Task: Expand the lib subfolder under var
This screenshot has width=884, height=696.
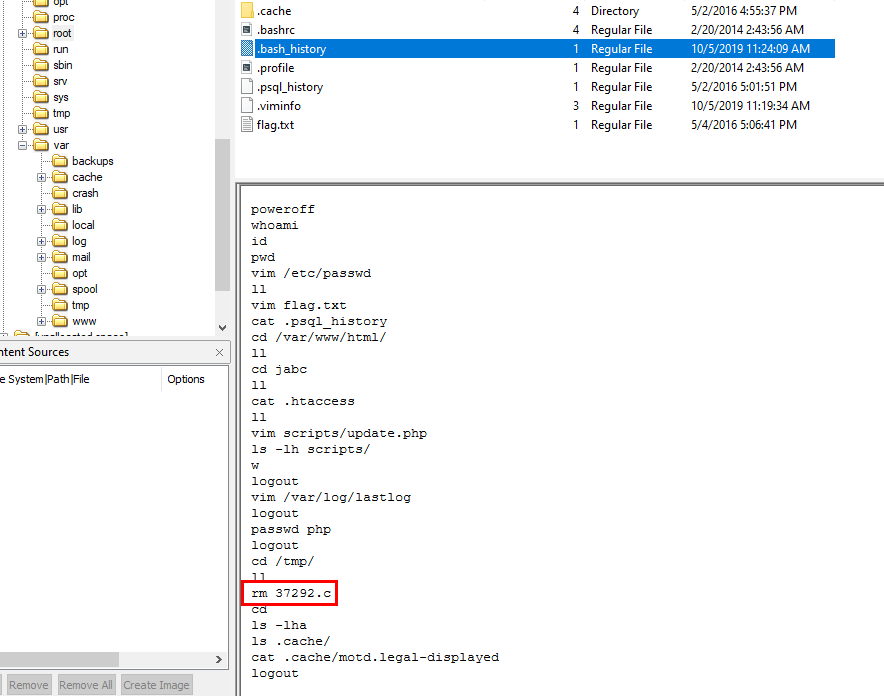Action: click(41, 210)
